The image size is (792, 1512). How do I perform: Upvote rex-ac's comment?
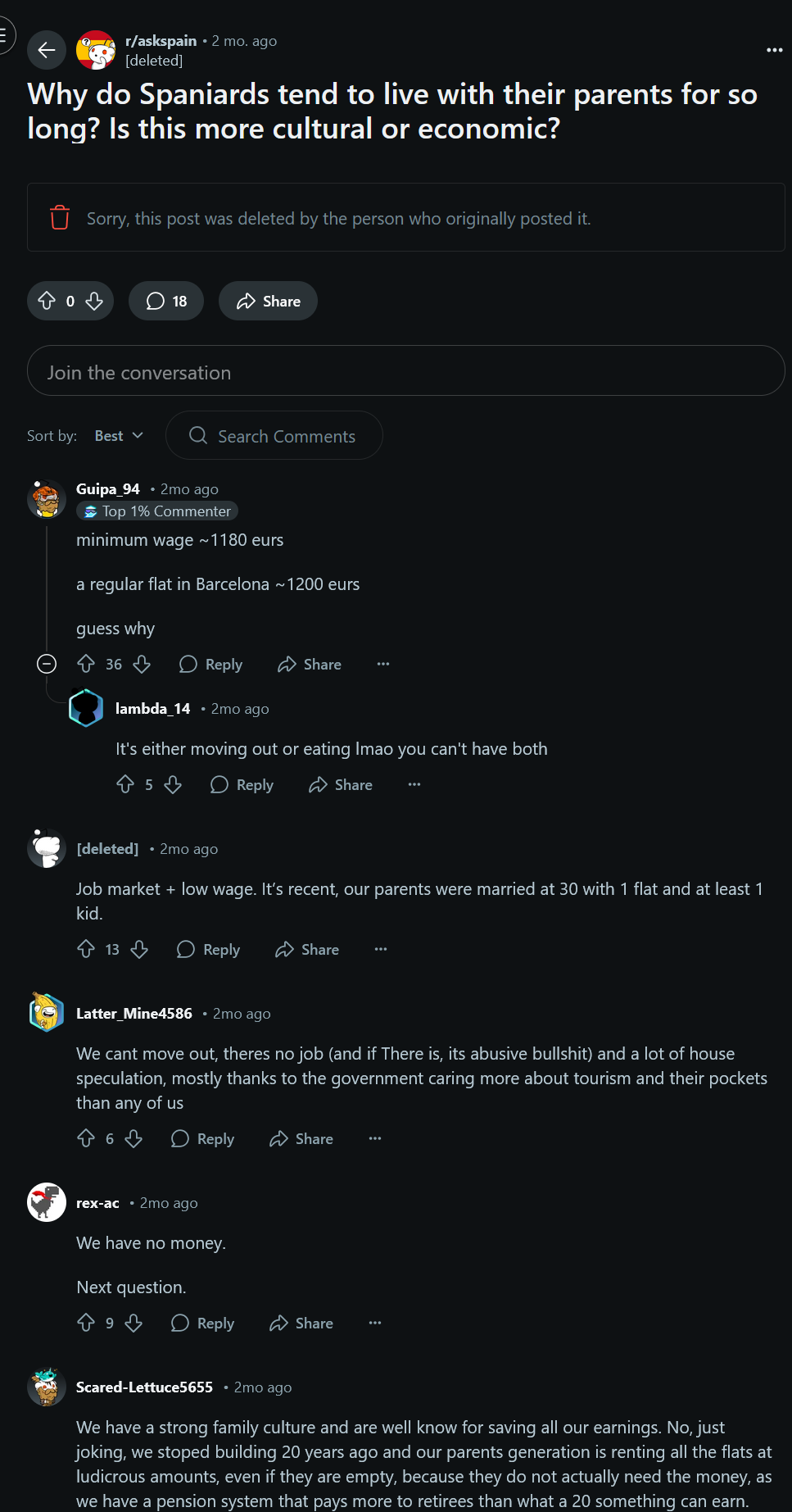86,1323
